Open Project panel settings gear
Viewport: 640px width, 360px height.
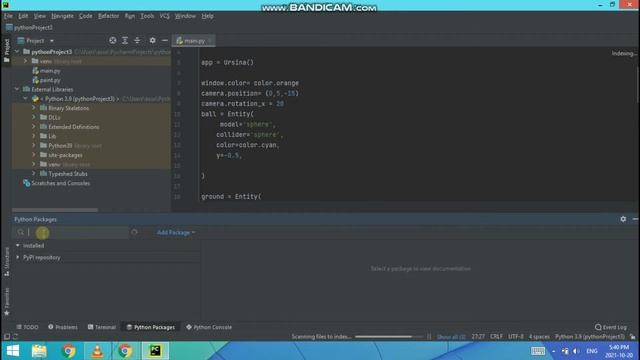(152, 40)
